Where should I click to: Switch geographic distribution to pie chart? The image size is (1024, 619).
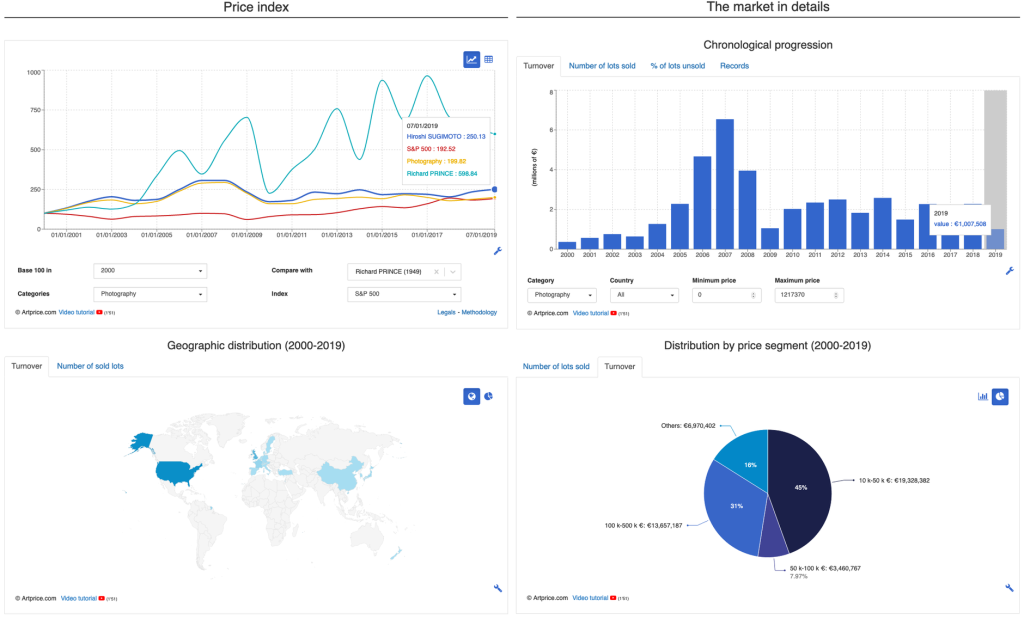pyautogui.click(x=488, y=396)
